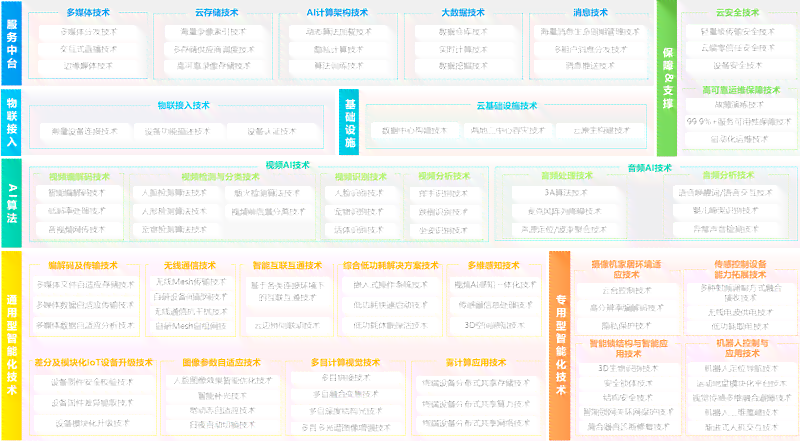Select the 物联接入技术 heading
This screenshot has width=800, height=442.
(x=184, y=105)
